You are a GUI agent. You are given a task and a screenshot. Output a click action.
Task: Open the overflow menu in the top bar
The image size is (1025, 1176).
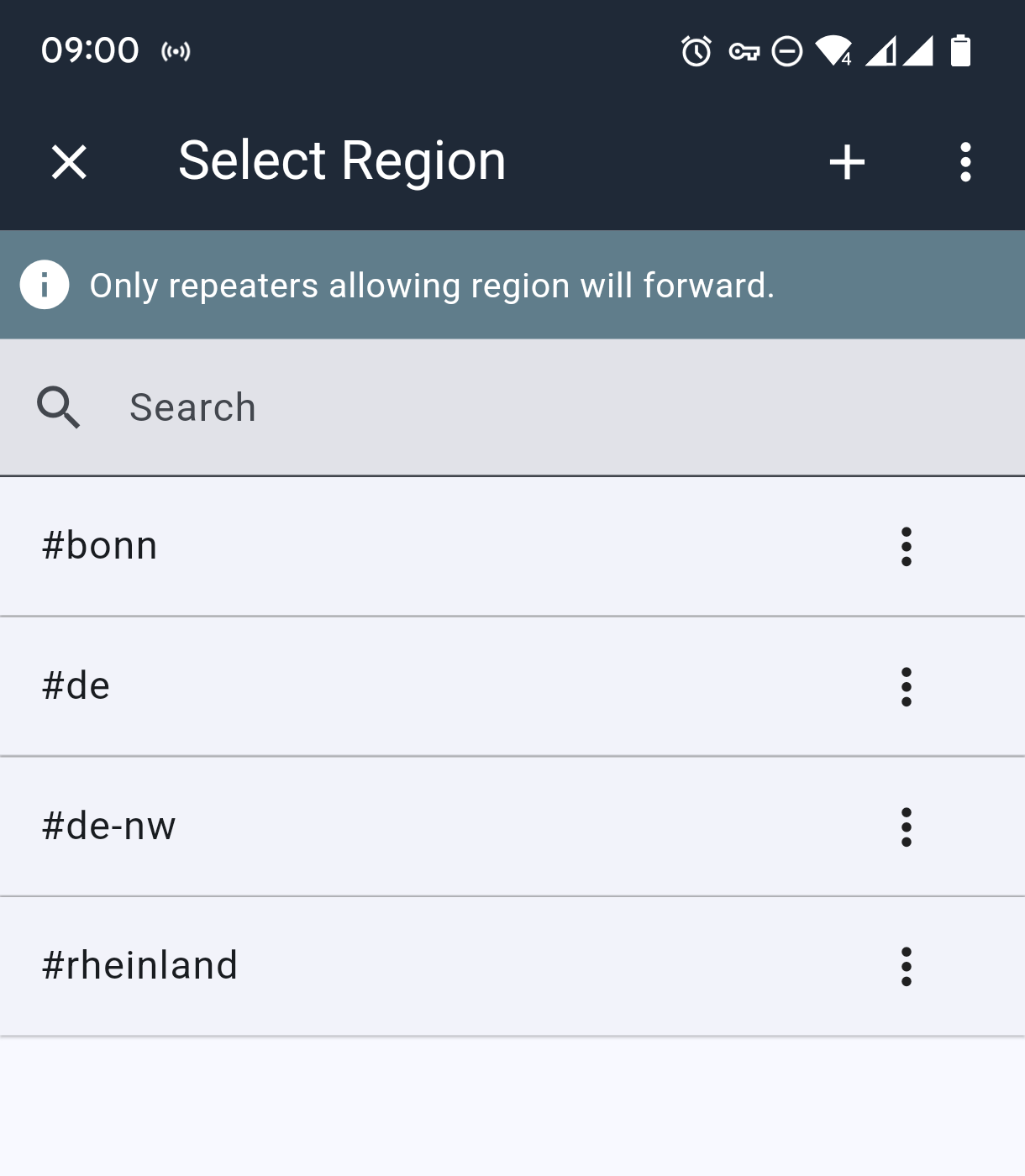coord(965,161)
